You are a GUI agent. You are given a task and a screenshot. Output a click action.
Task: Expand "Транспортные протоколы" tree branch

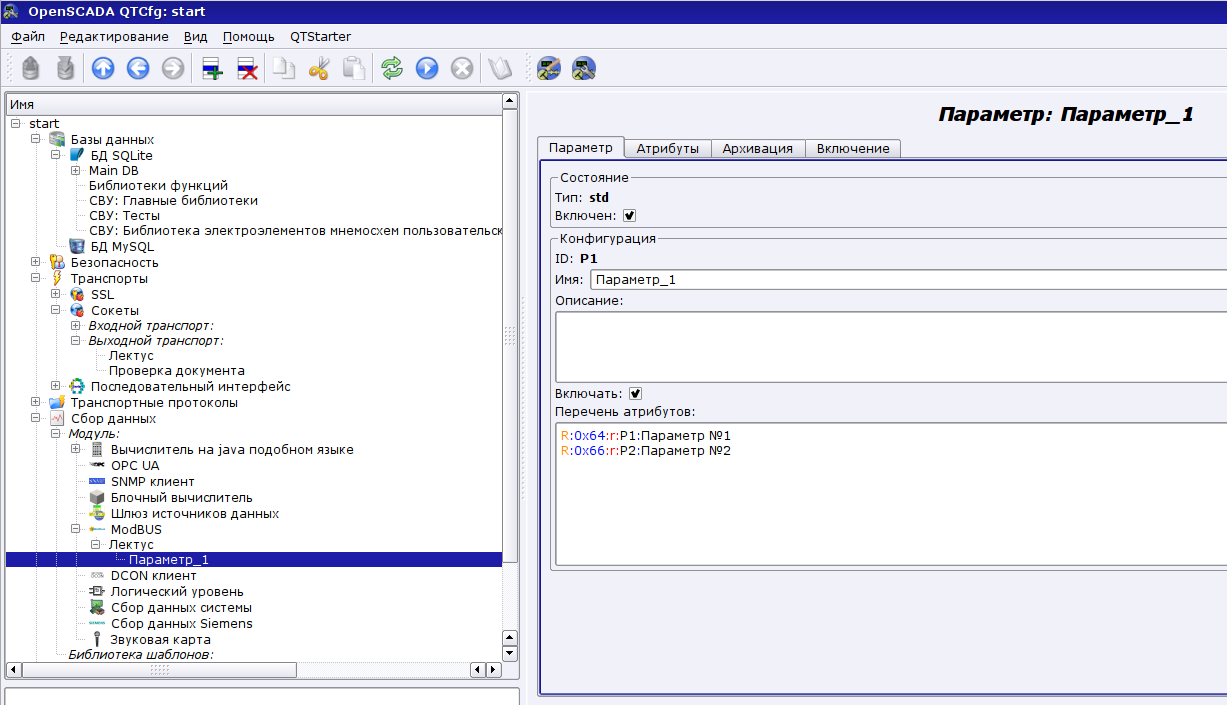[x=36, y=402]
